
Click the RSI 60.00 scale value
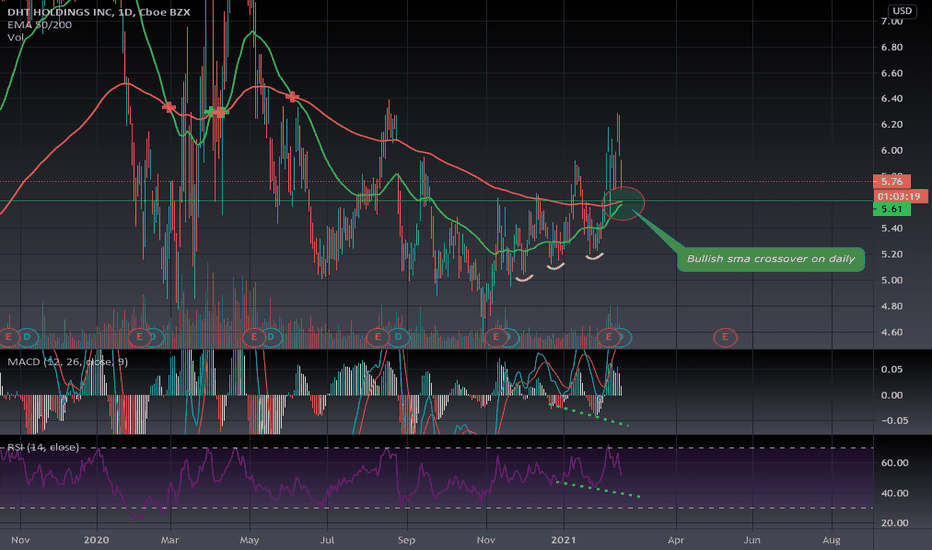point(894,463)
